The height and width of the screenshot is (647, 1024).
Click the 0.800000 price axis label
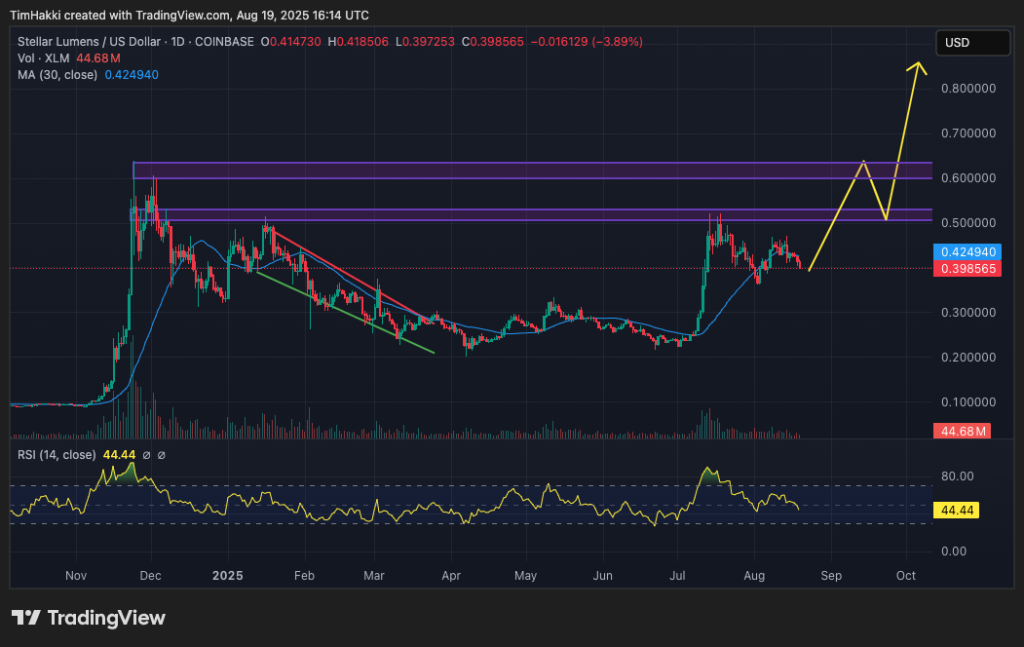969,88
